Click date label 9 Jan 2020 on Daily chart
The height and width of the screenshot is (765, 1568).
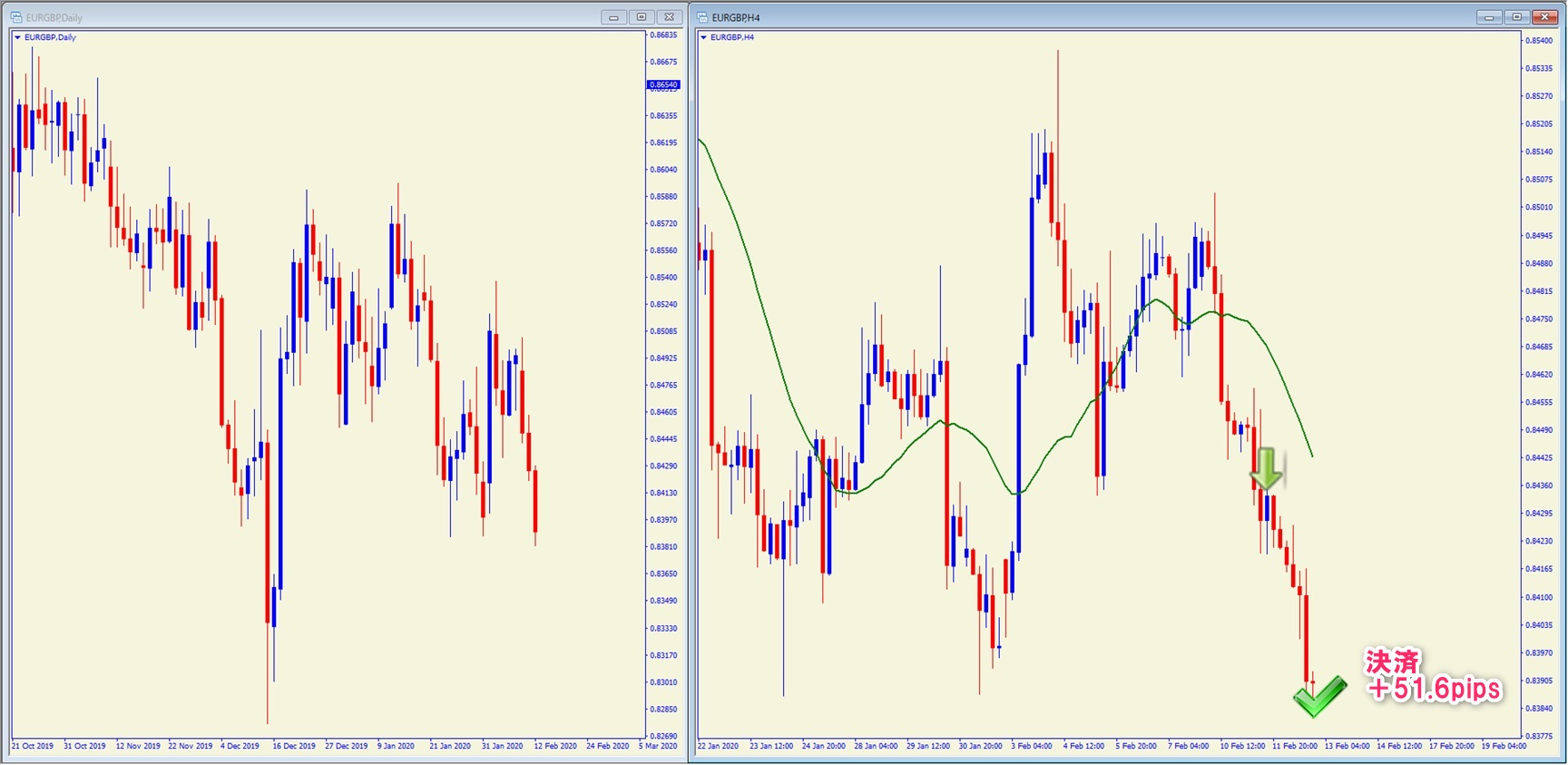pos(397,746)
